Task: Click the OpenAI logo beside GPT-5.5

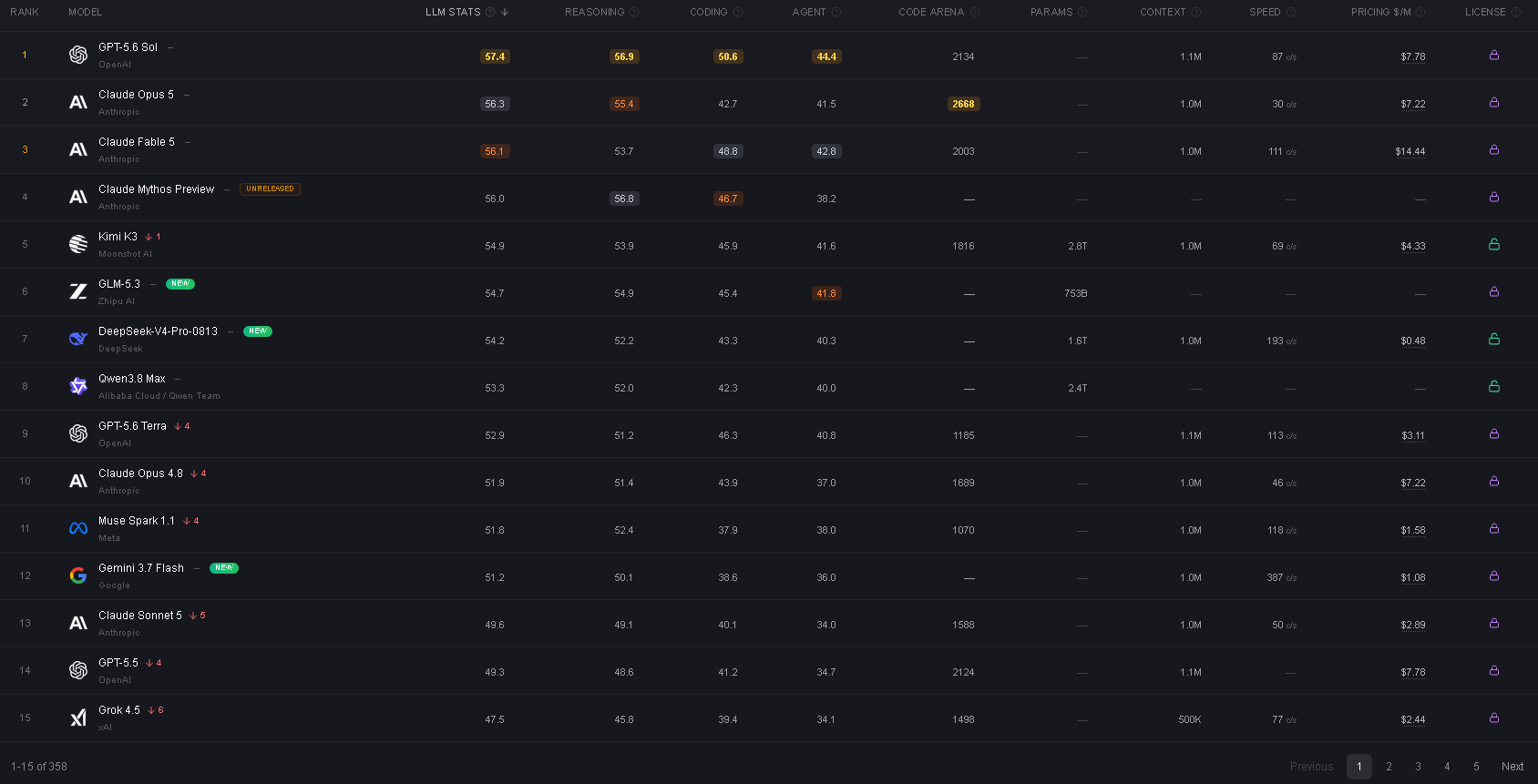Action: (x=78, y=670)
